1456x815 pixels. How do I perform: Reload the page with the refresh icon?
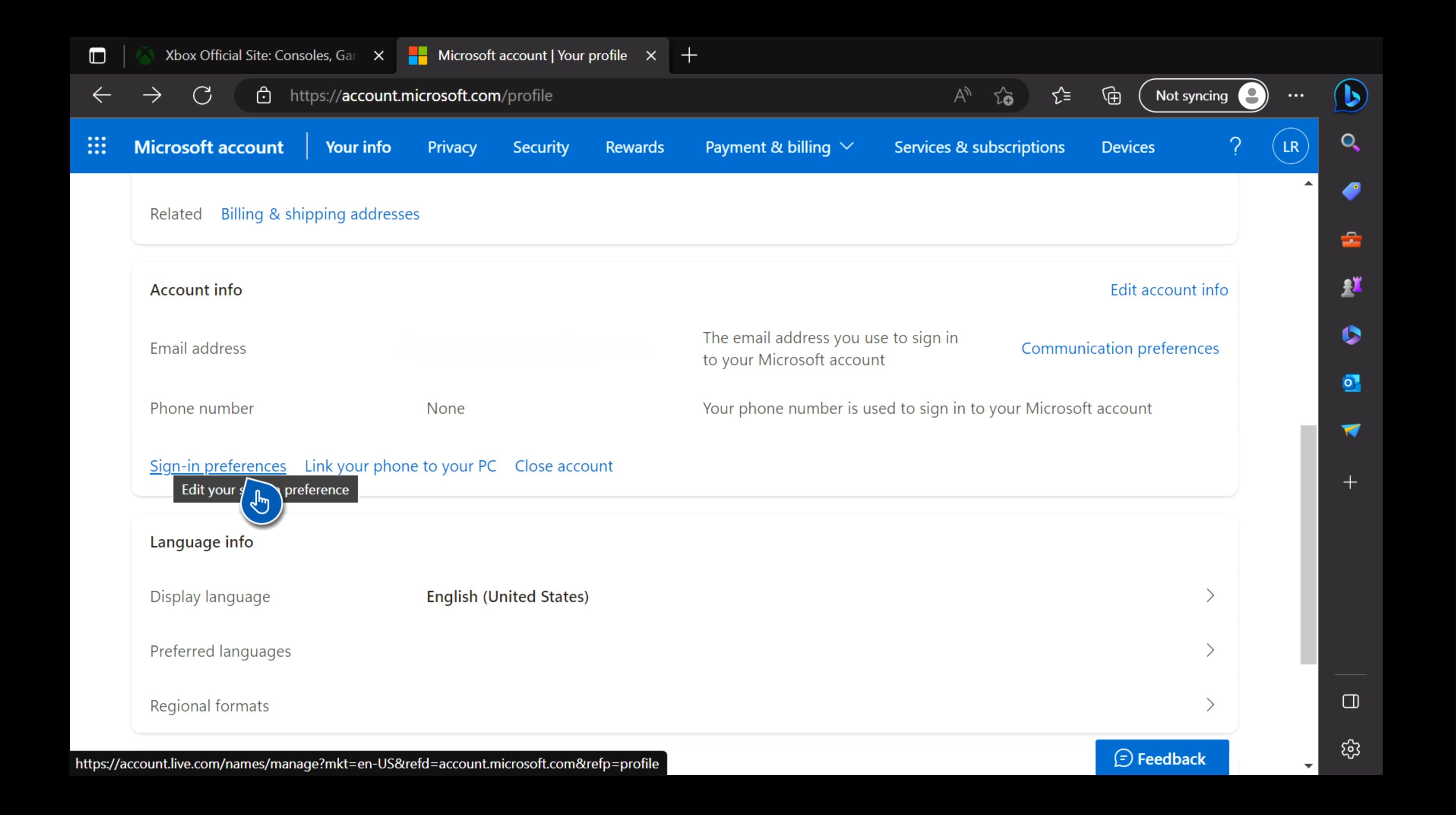click(x=203, y=95)
